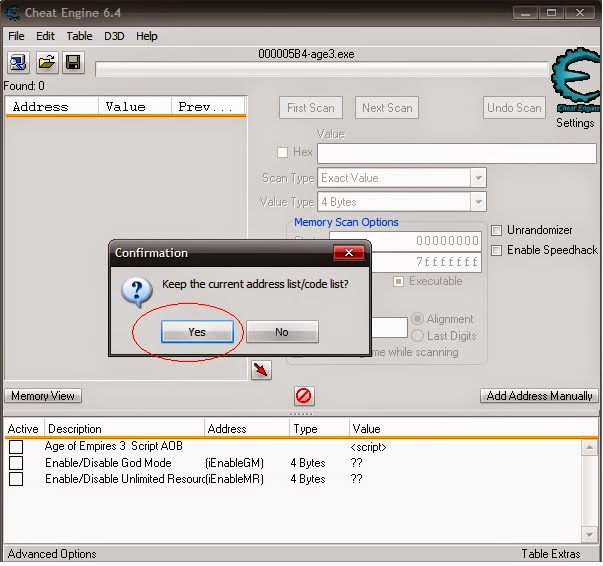603x566 pixels.
Task: Activate Enable/Disable God Mode entry
Action: click(x=16, y=463)
